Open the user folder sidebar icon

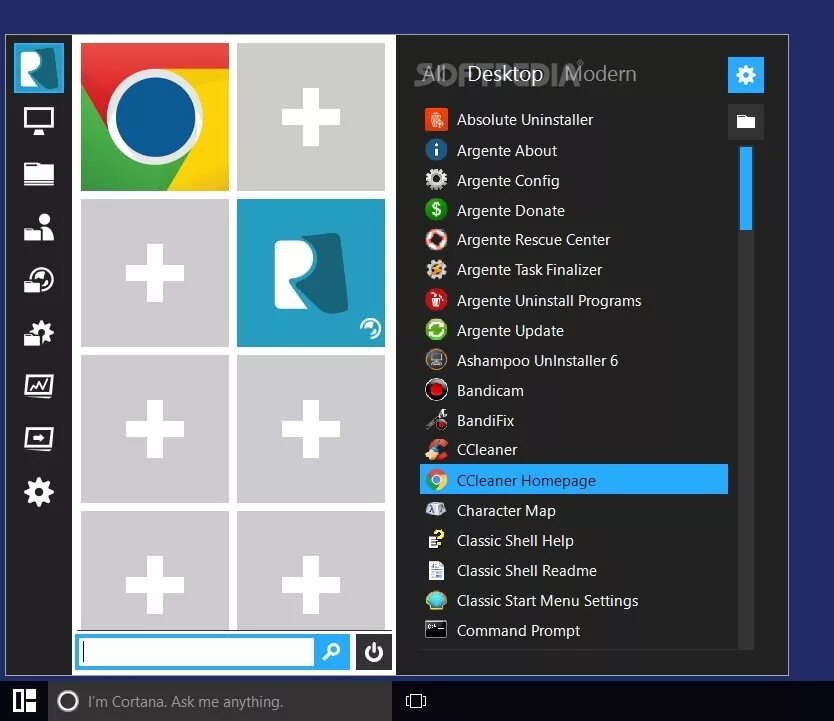[39, 227]
